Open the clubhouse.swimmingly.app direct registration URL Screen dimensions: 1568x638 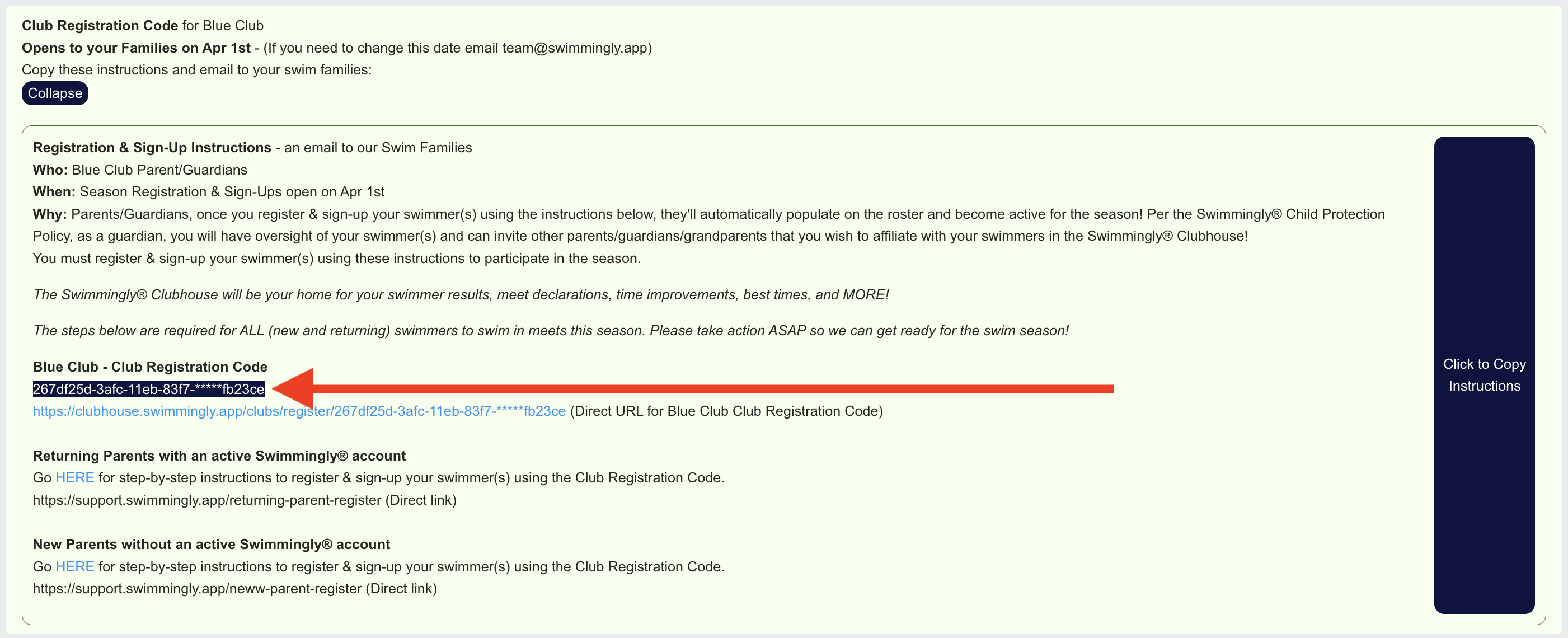(x=299, y=411)
